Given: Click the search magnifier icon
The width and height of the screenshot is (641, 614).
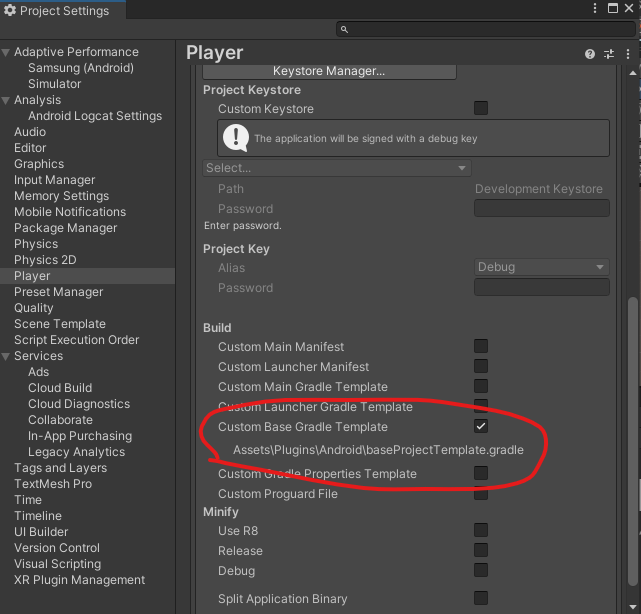Looking at the screenshot, I should (344, 29).
